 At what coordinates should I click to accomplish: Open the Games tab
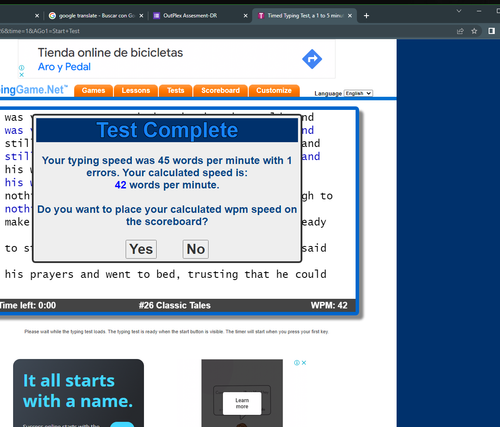pyautogui.click(x=93, y=91)
